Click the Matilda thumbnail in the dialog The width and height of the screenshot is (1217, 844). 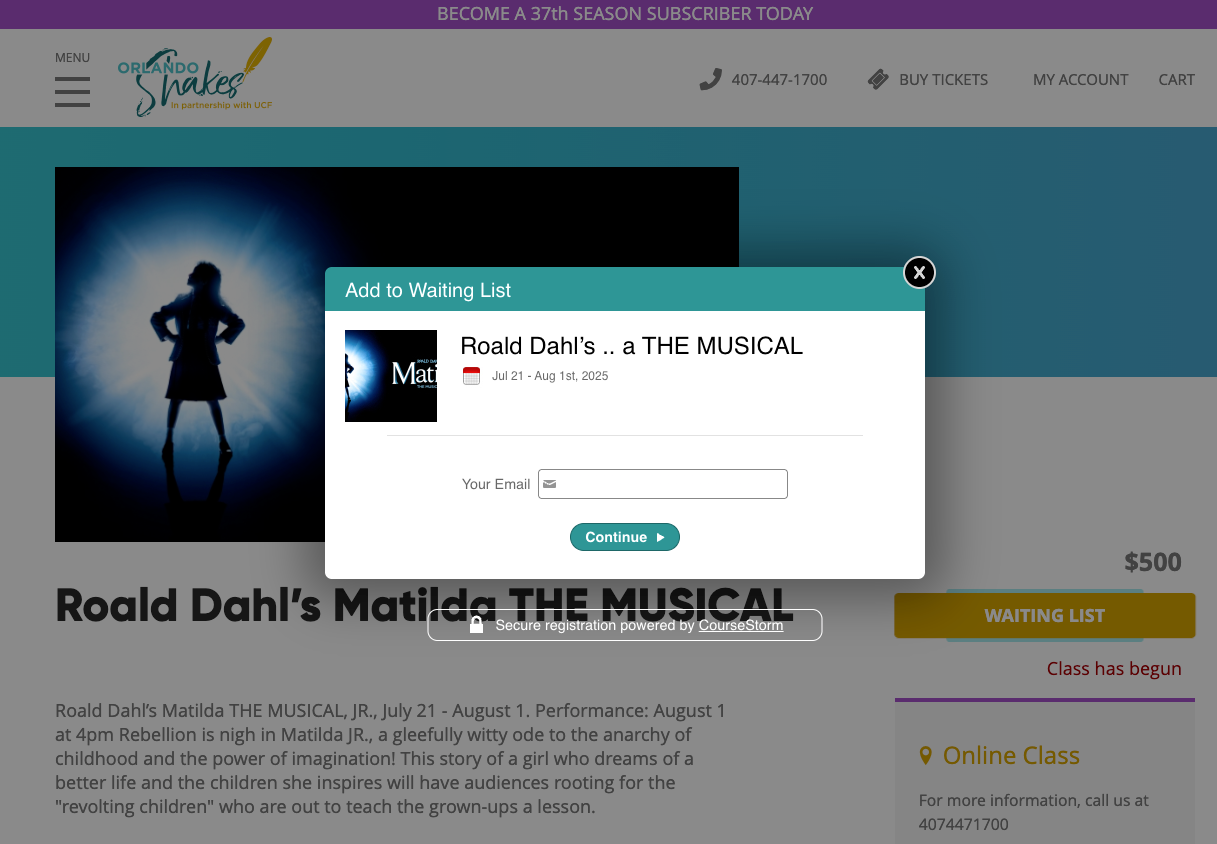391,376
